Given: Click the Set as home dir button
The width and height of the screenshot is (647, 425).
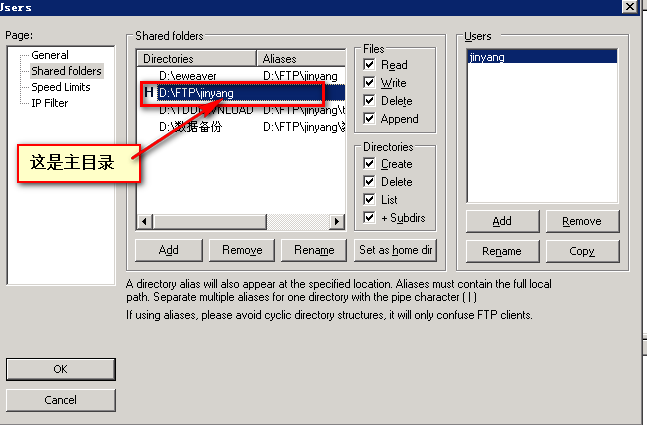Looking at the screenshot, I should (x=395, y=250).
